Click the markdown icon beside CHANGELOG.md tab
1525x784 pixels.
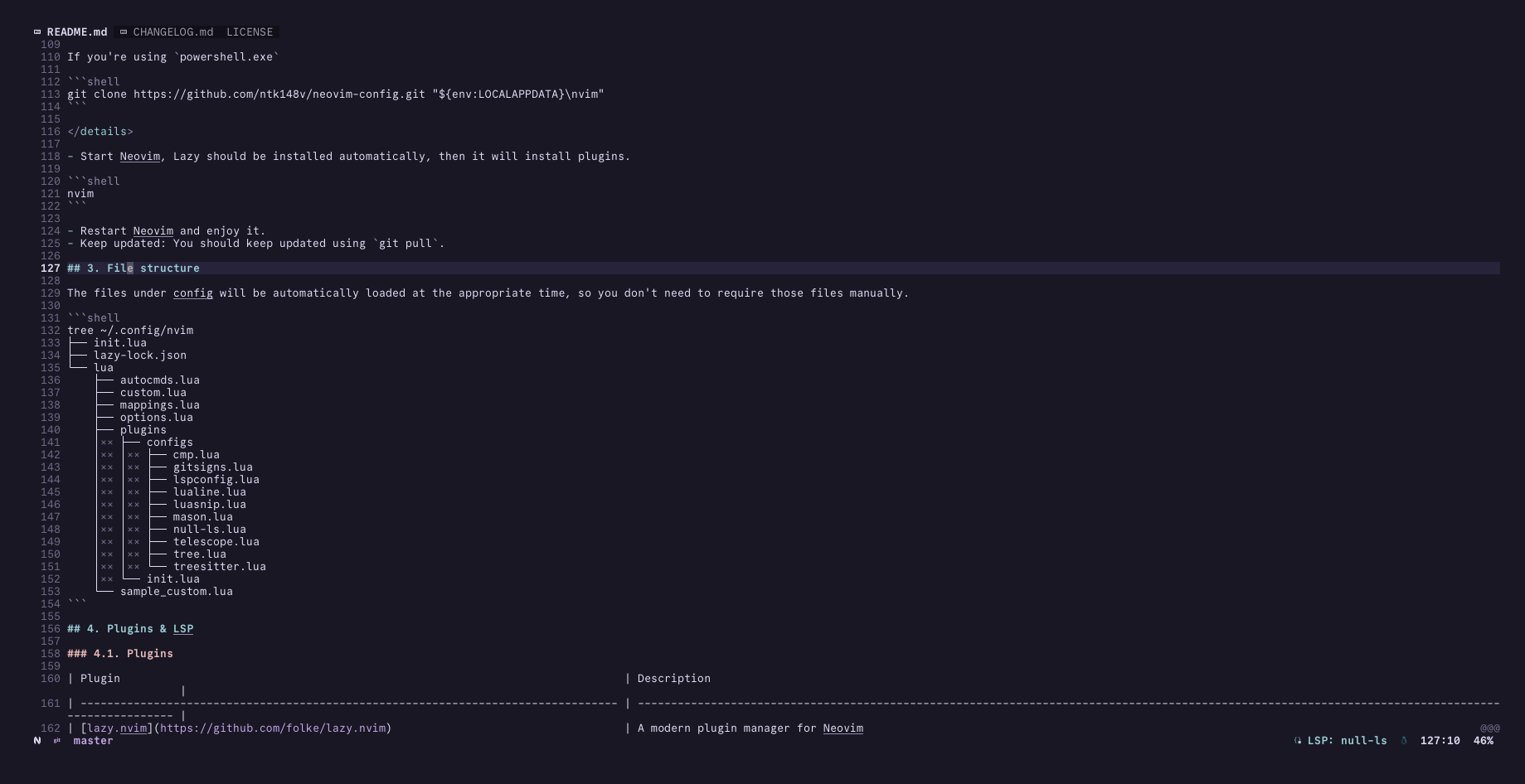pos(124,32)
